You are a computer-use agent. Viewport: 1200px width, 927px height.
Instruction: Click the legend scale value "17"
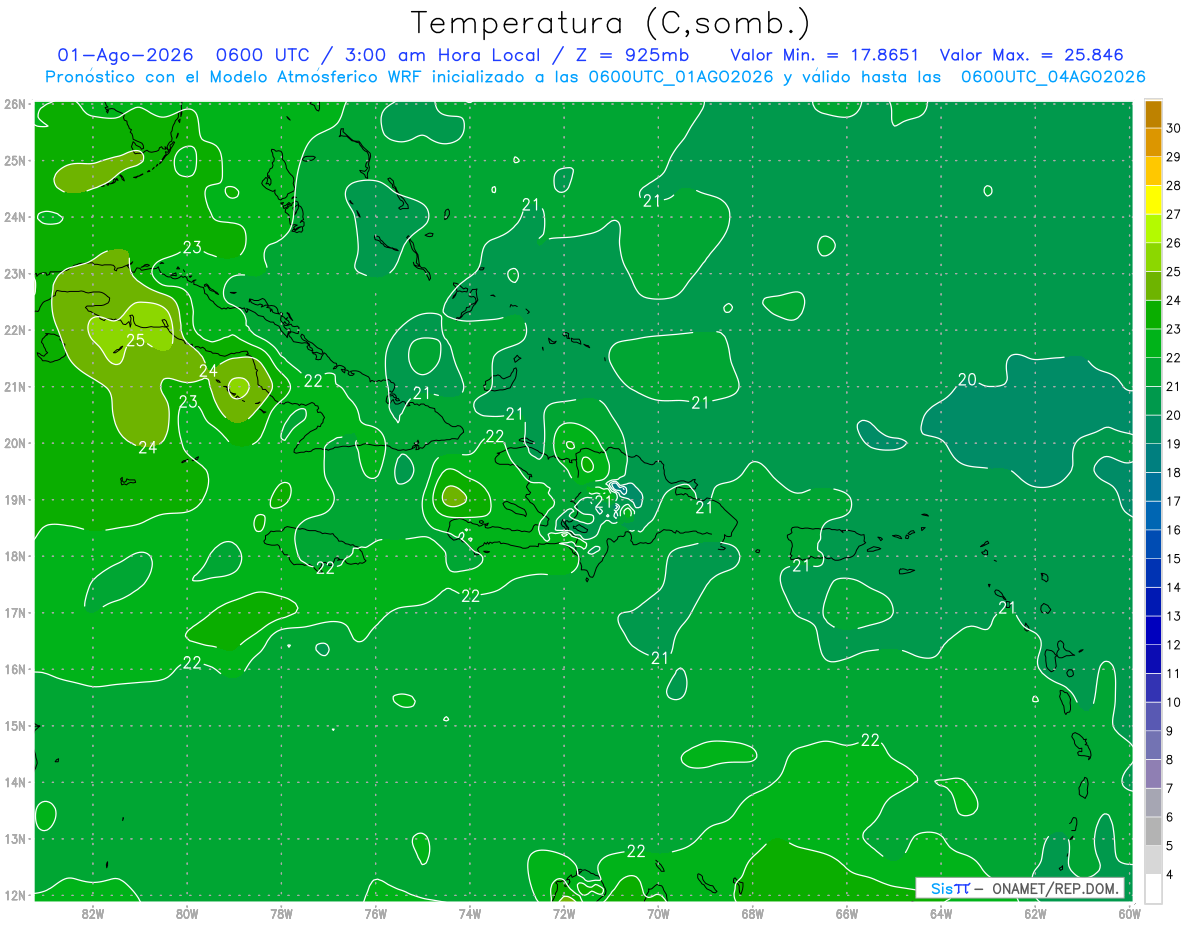1173,501
